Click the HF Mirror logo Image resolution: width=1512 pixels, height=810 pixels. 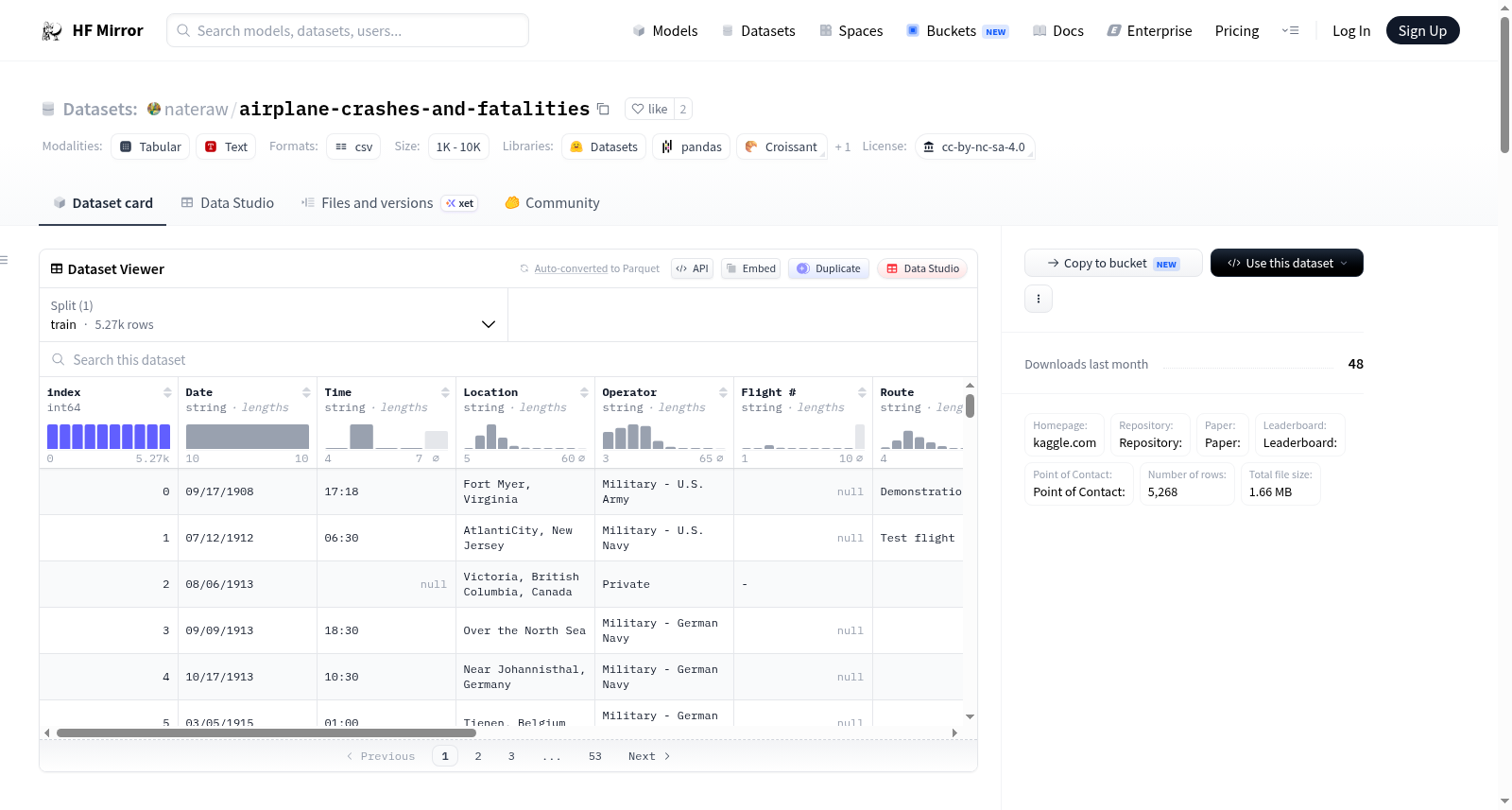coord(93,30)
